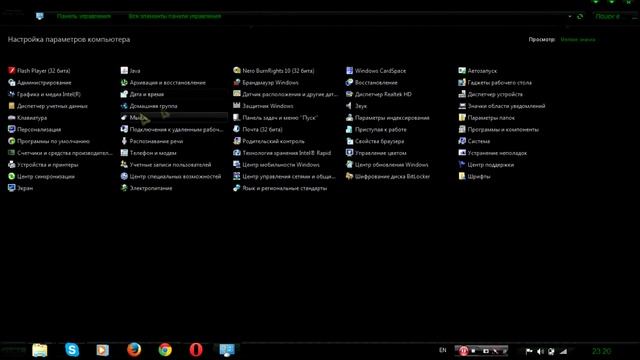Viewport: 640px width, 360px height.
Task: Open the Шрифты fonts icon
Action: pos(462,177)
